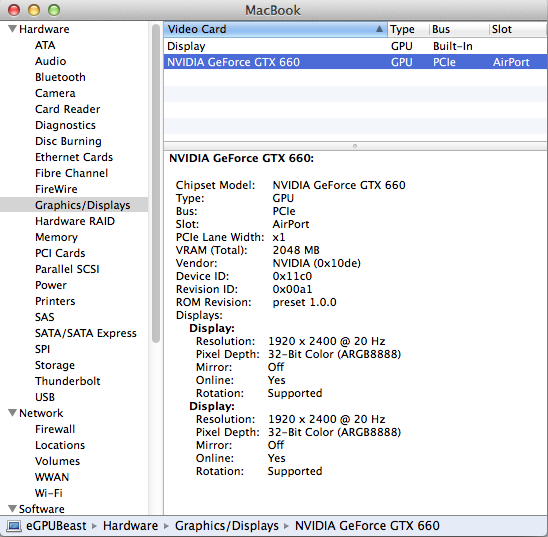Sort by the Slot column header
This screenshot has width=548, height=537.
tap(518, 29)
